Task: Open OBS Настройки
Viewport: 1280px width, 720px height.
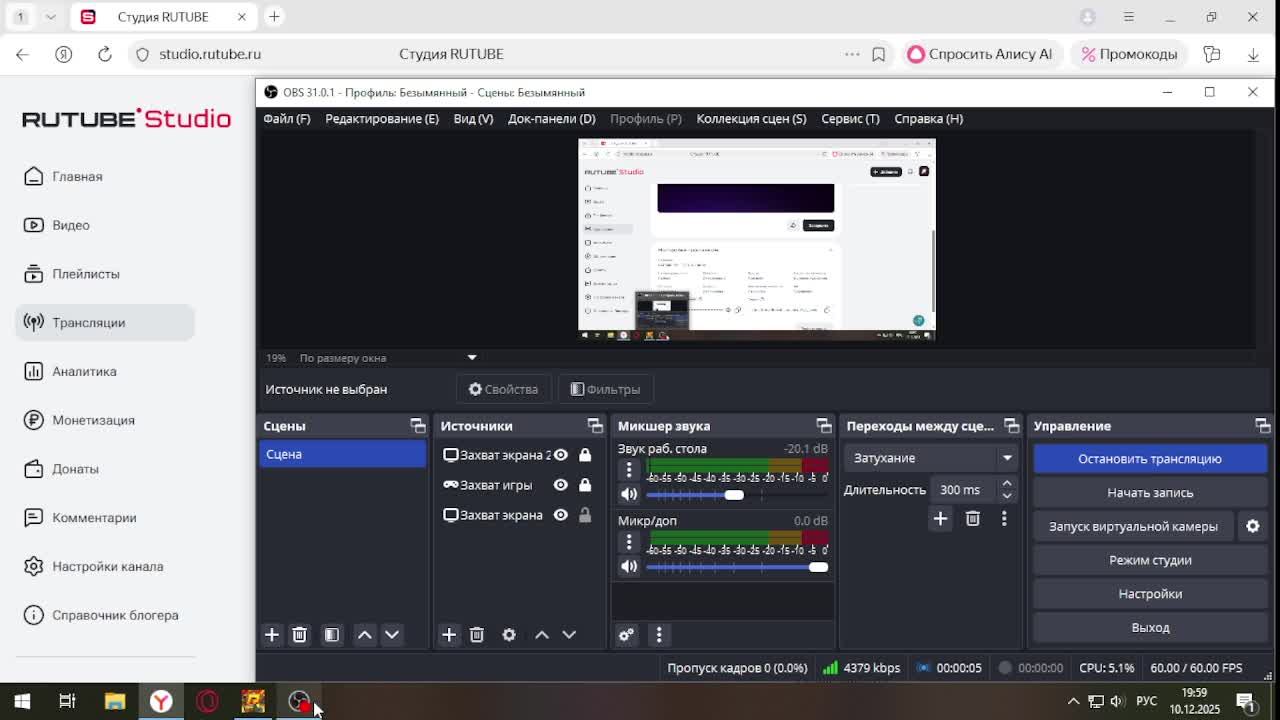Action: click(x=1150, y=594)
